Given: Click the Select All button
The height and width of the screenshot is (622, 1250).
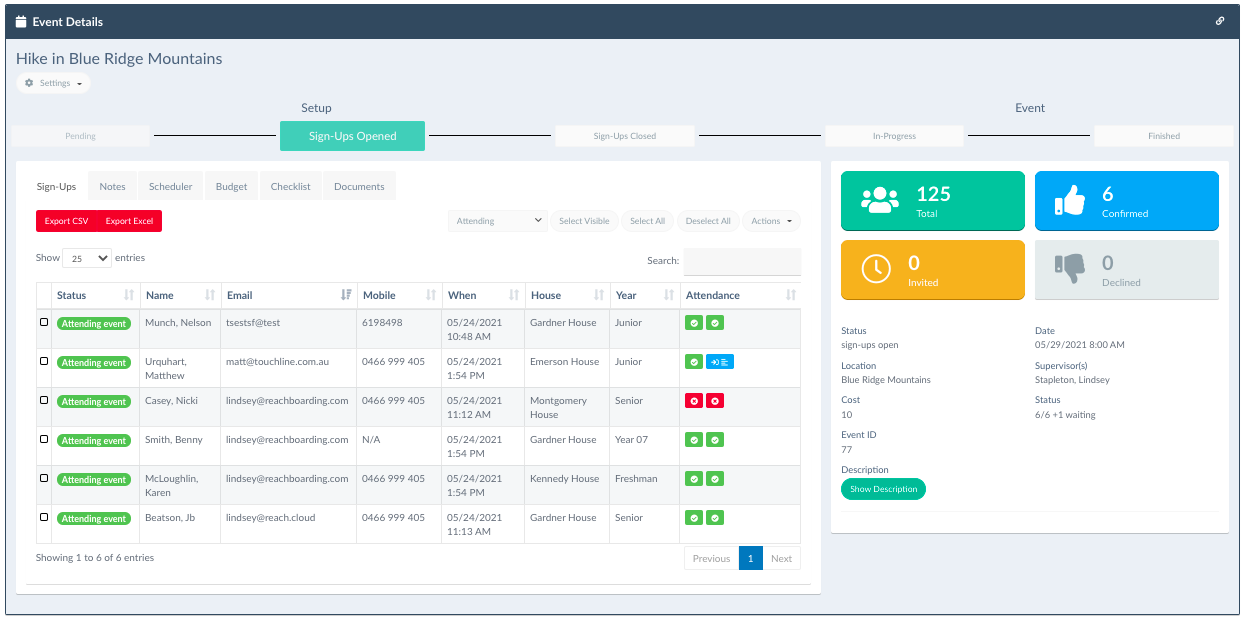Looking at the screenshot, I should click(x=647, y=221).
